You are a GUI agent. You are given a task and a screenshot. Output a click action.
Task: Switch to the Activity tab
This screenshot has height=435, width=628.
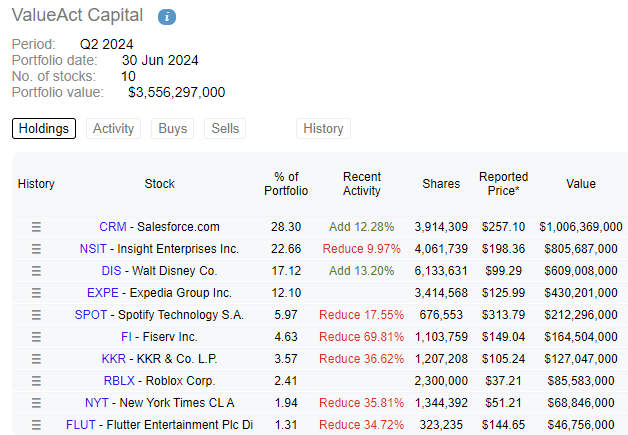113,129
